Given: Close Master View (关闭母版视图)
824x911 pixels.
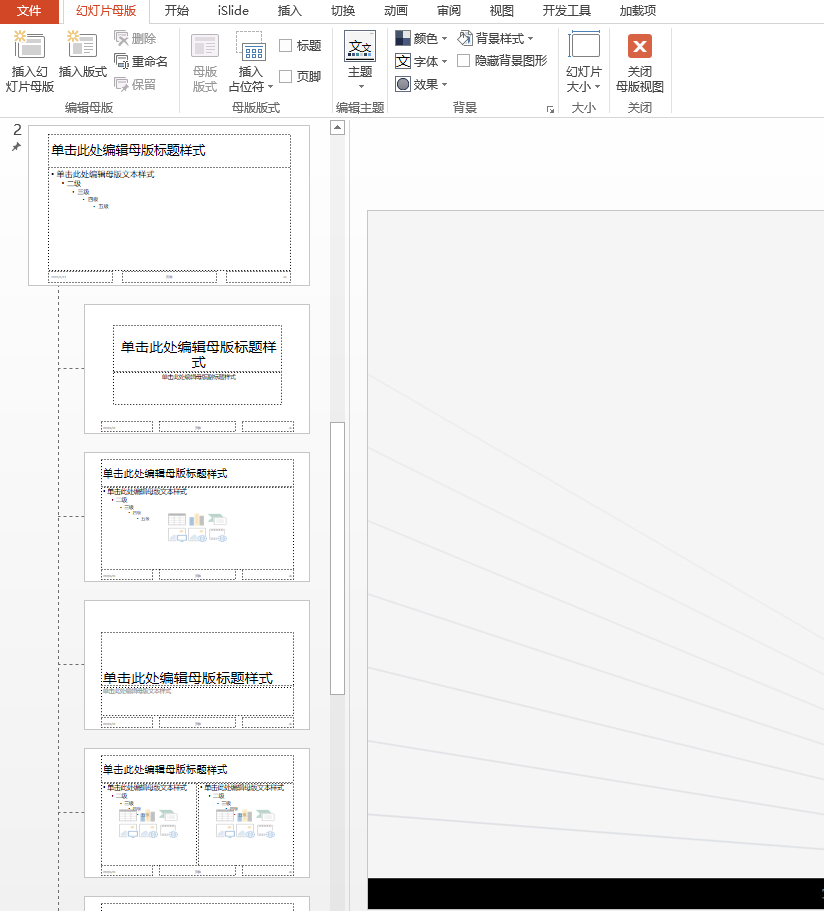Looking at the screenshot, I should click(x=640, y=61).
